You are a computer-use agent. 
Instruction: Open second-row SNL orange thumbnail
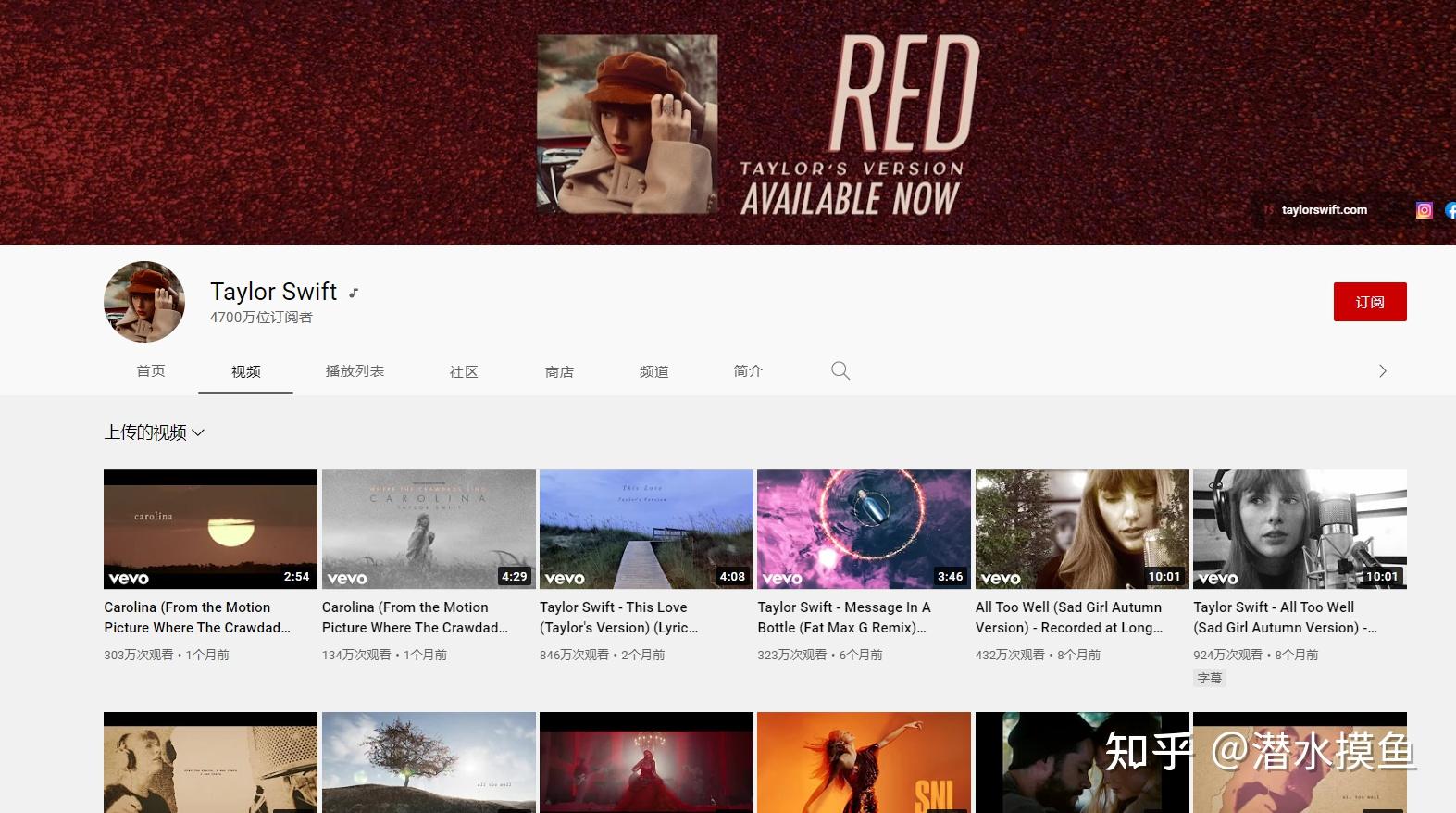pos(864,762)
